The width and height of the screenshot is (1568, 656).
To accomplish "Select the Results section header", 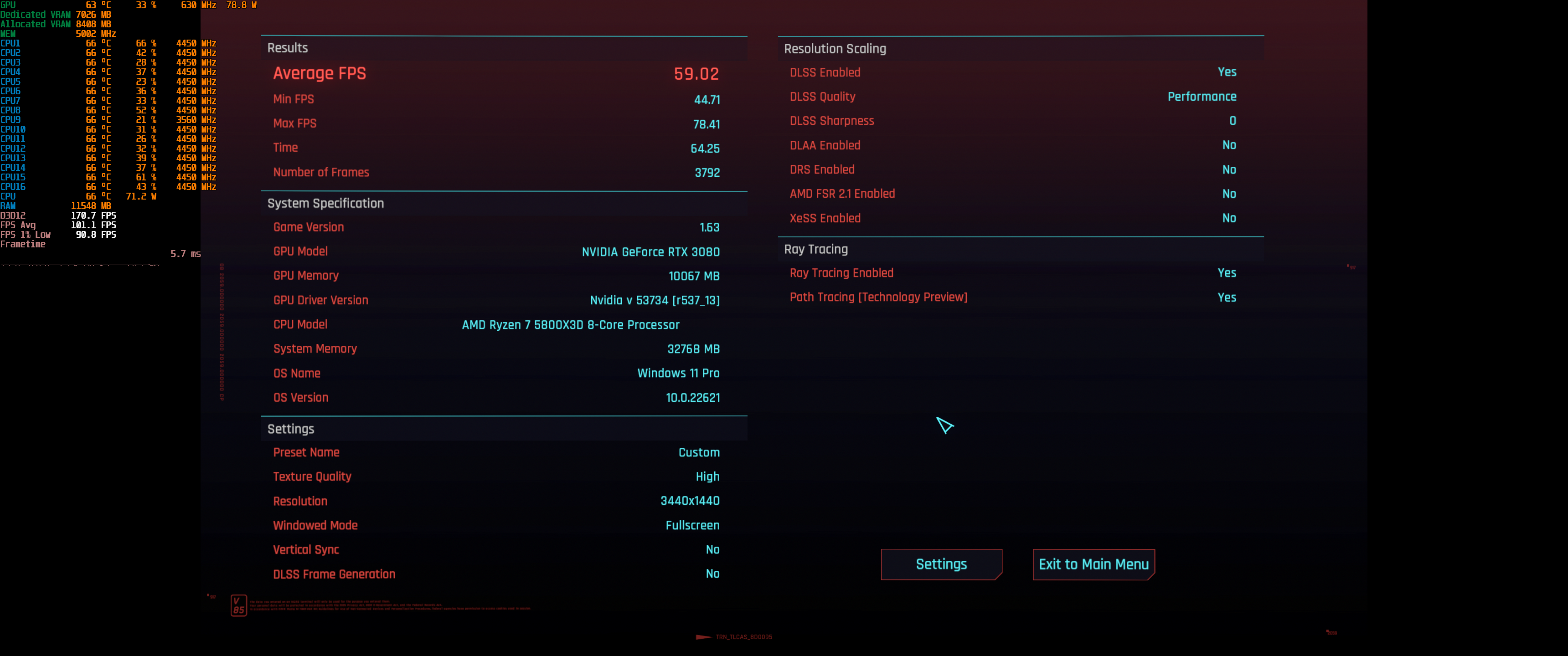I will [x=287, y=48].
